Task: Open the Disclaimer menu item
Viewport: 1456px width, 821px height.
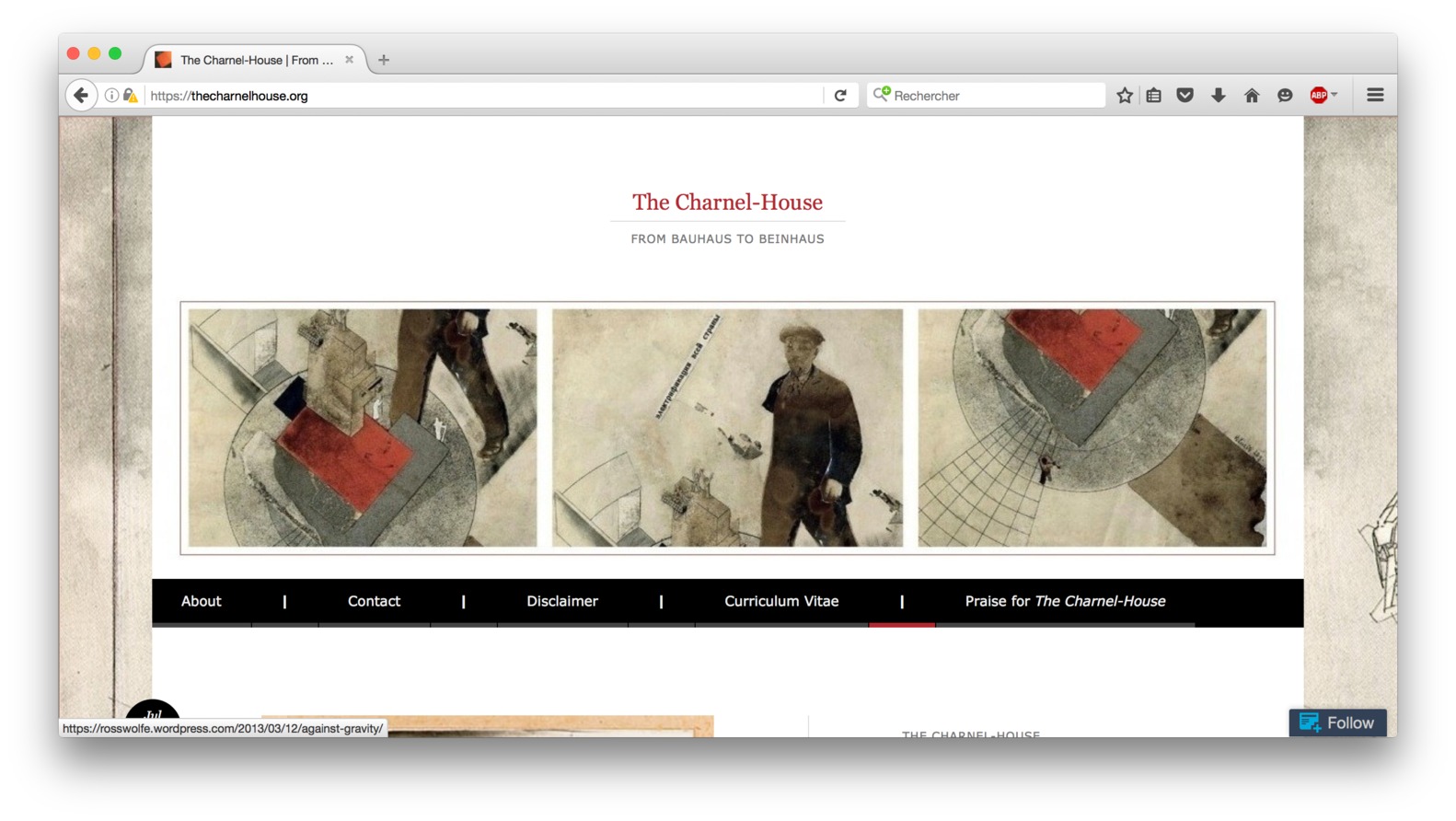Action: click(x=562, y=601)
